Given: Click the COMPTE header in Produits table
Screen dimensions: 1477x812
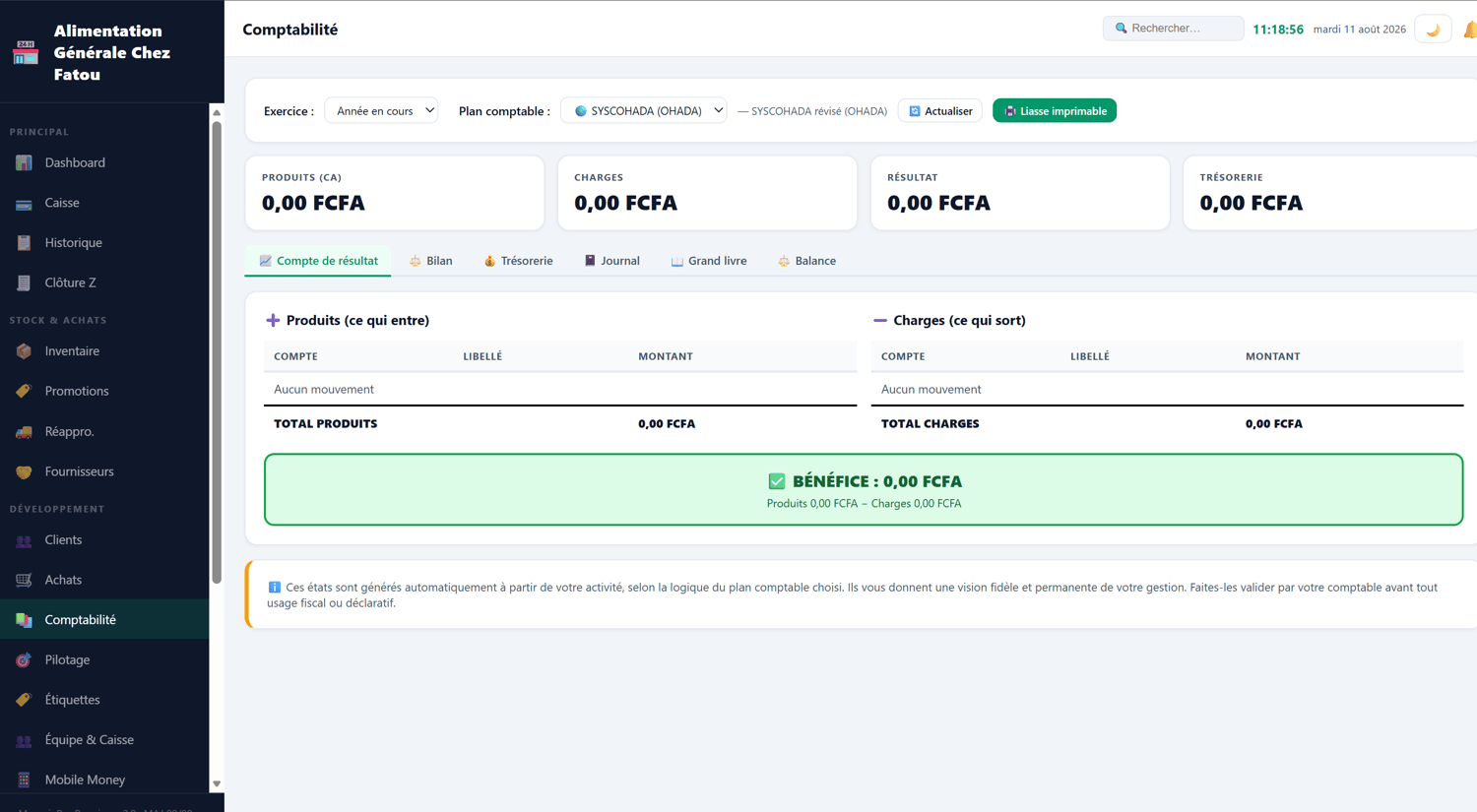Looking at the screenshot, I should 295,356.
